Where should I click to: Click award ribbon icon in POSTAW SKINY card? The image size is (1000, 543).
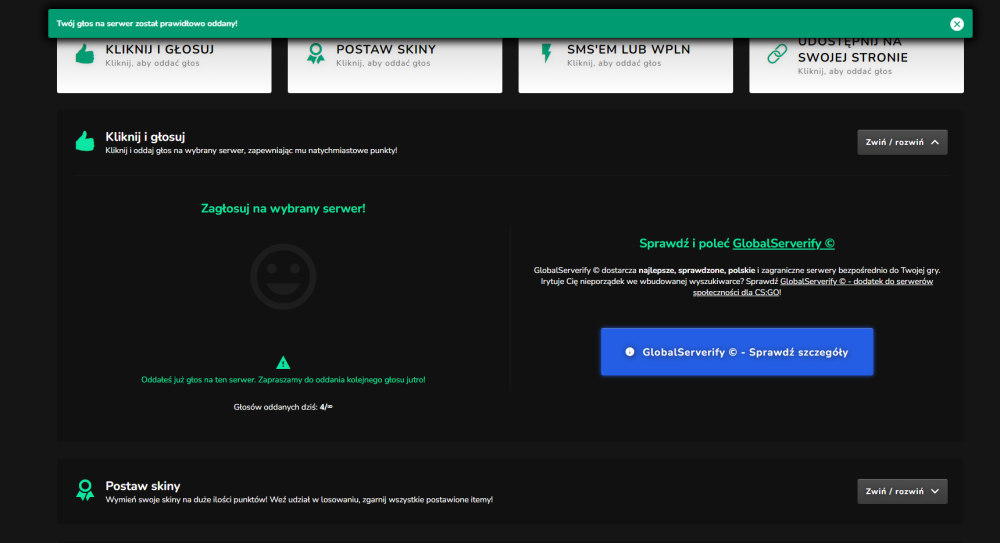click(x=316, y=54)
